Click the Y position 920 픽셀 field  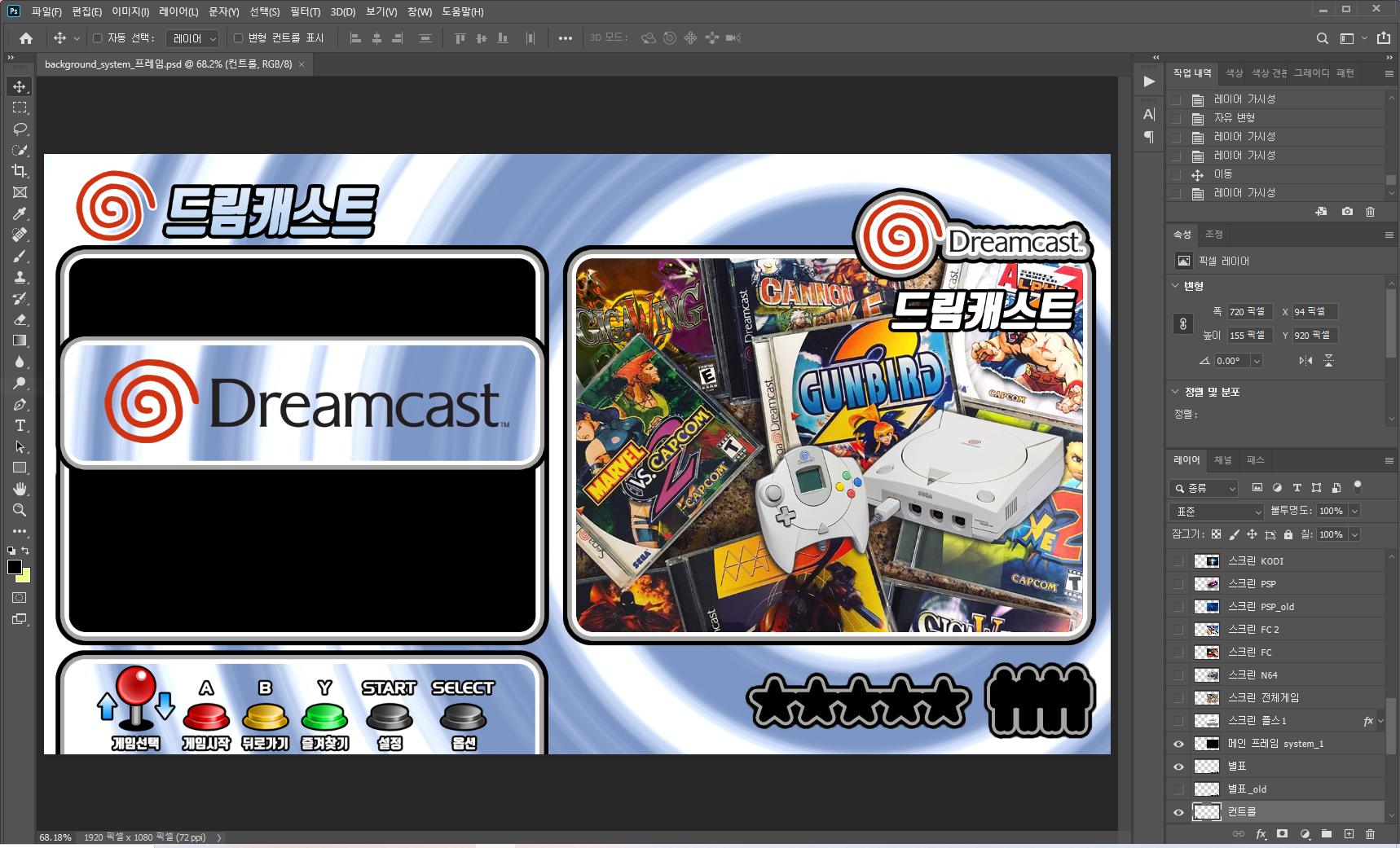tap(1314, 336)
